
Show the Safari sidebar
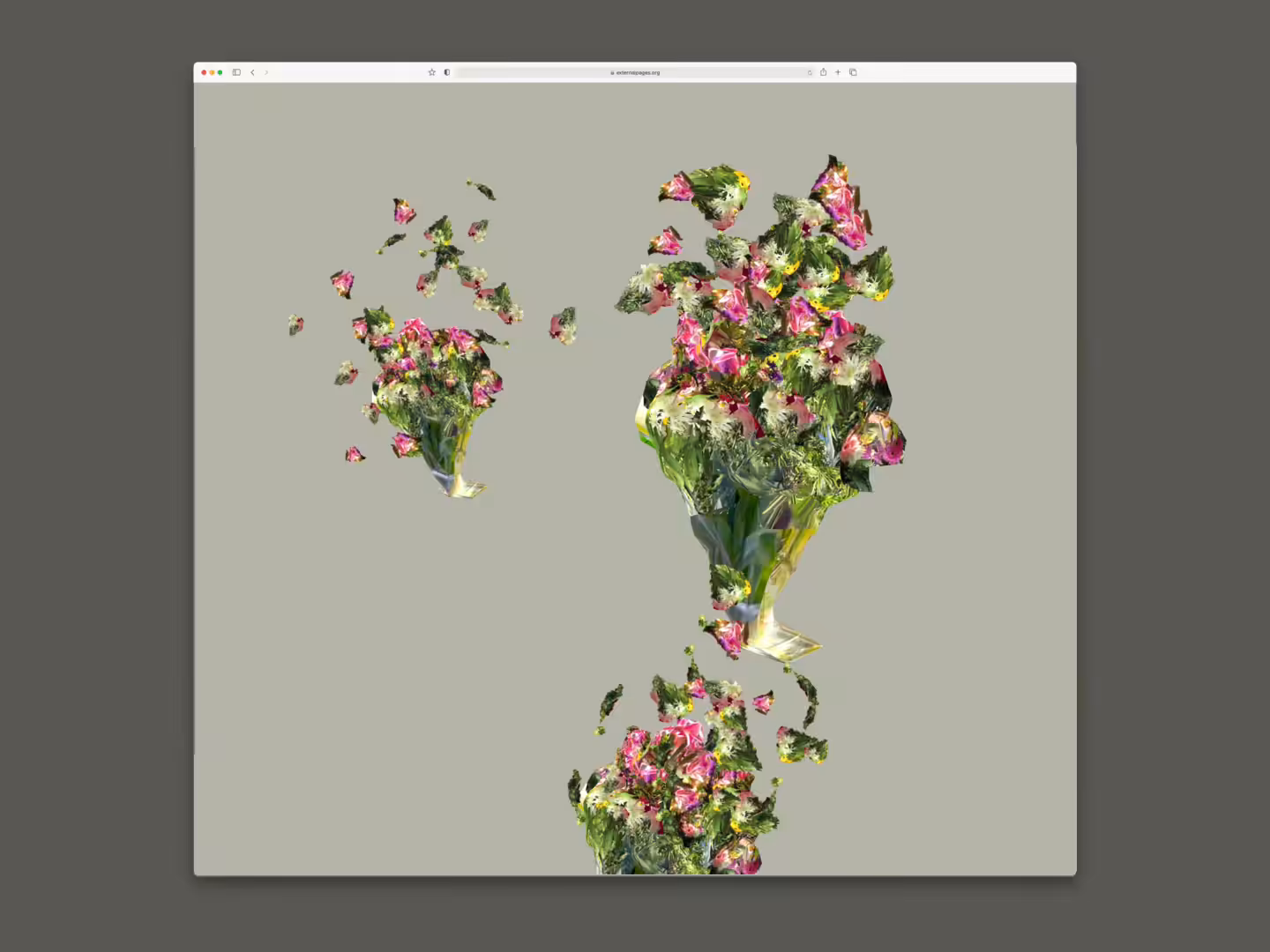tap(236, 72)
